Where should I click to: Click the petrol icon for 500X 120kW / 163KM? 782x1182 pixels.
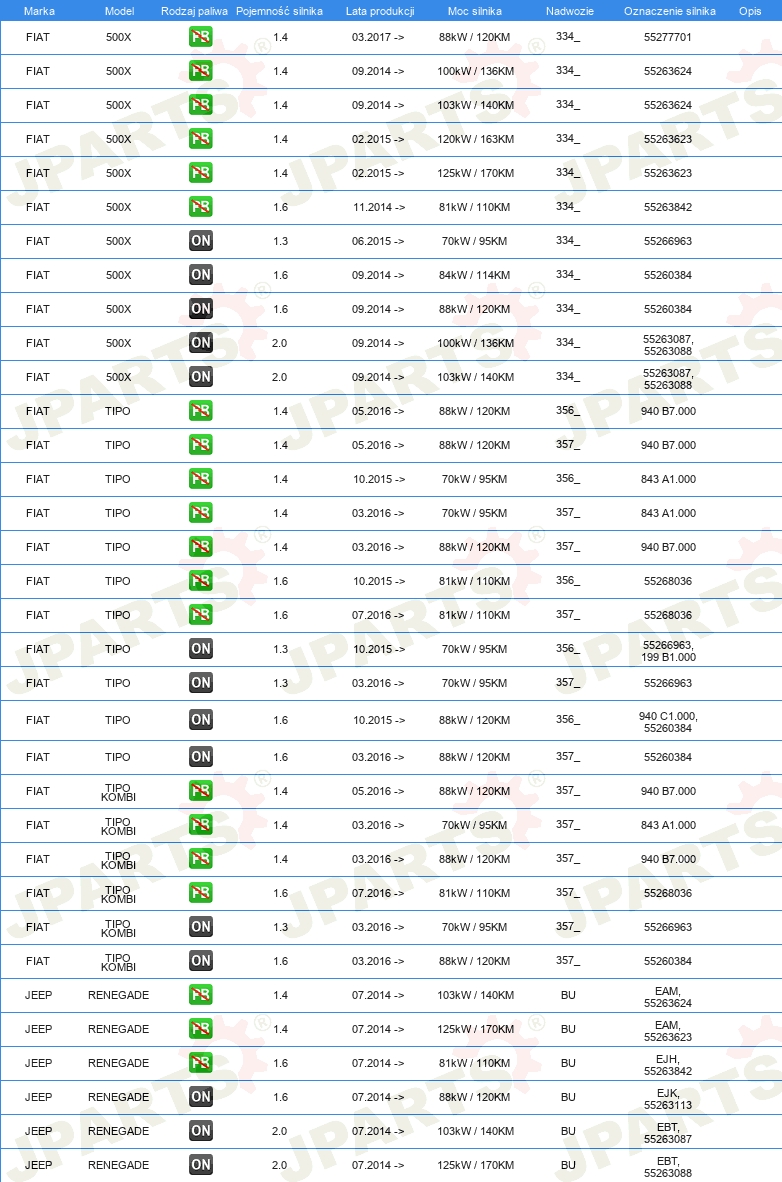coord(201,139)
